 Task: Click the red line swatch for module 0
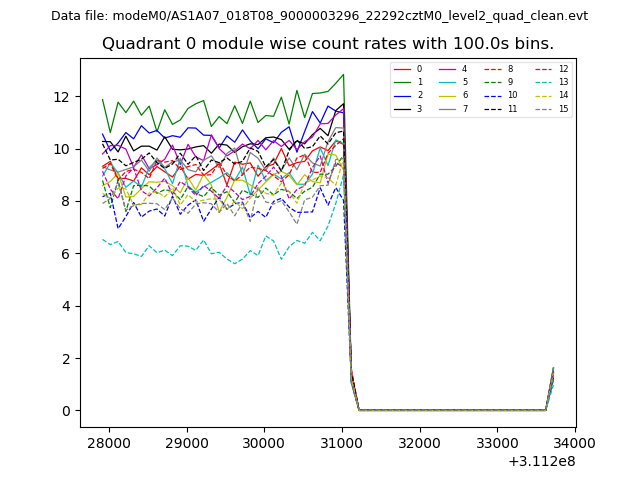point(405,69)
